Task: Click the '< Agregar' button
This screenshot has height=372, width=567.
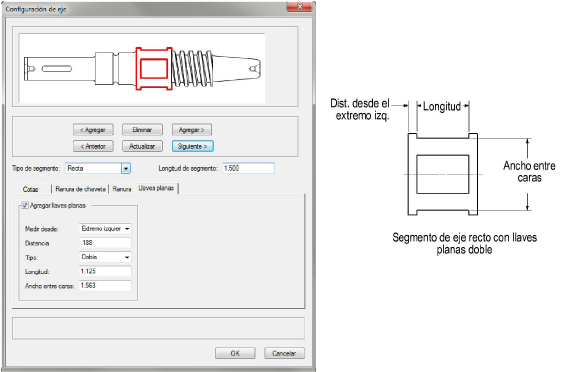Action: tap(93, 130)
